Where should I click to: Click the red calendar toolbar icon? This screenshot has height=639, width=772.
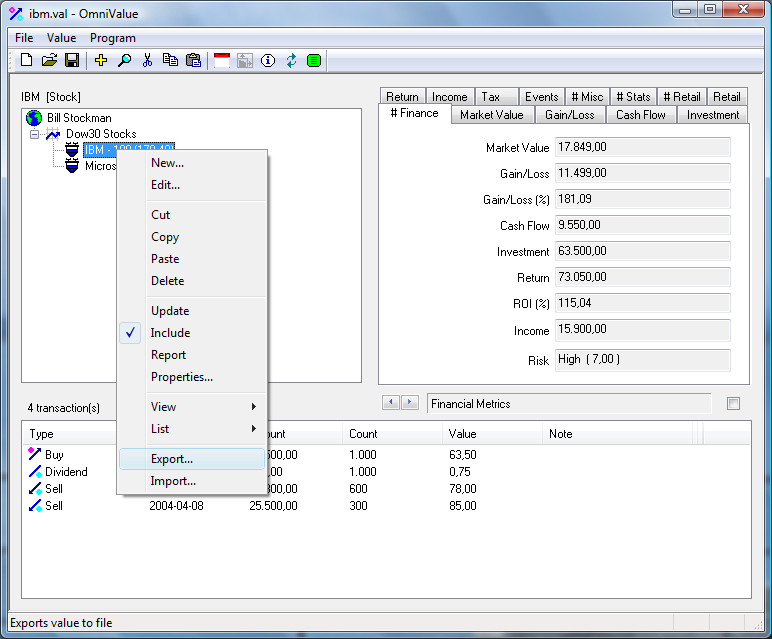222,61
